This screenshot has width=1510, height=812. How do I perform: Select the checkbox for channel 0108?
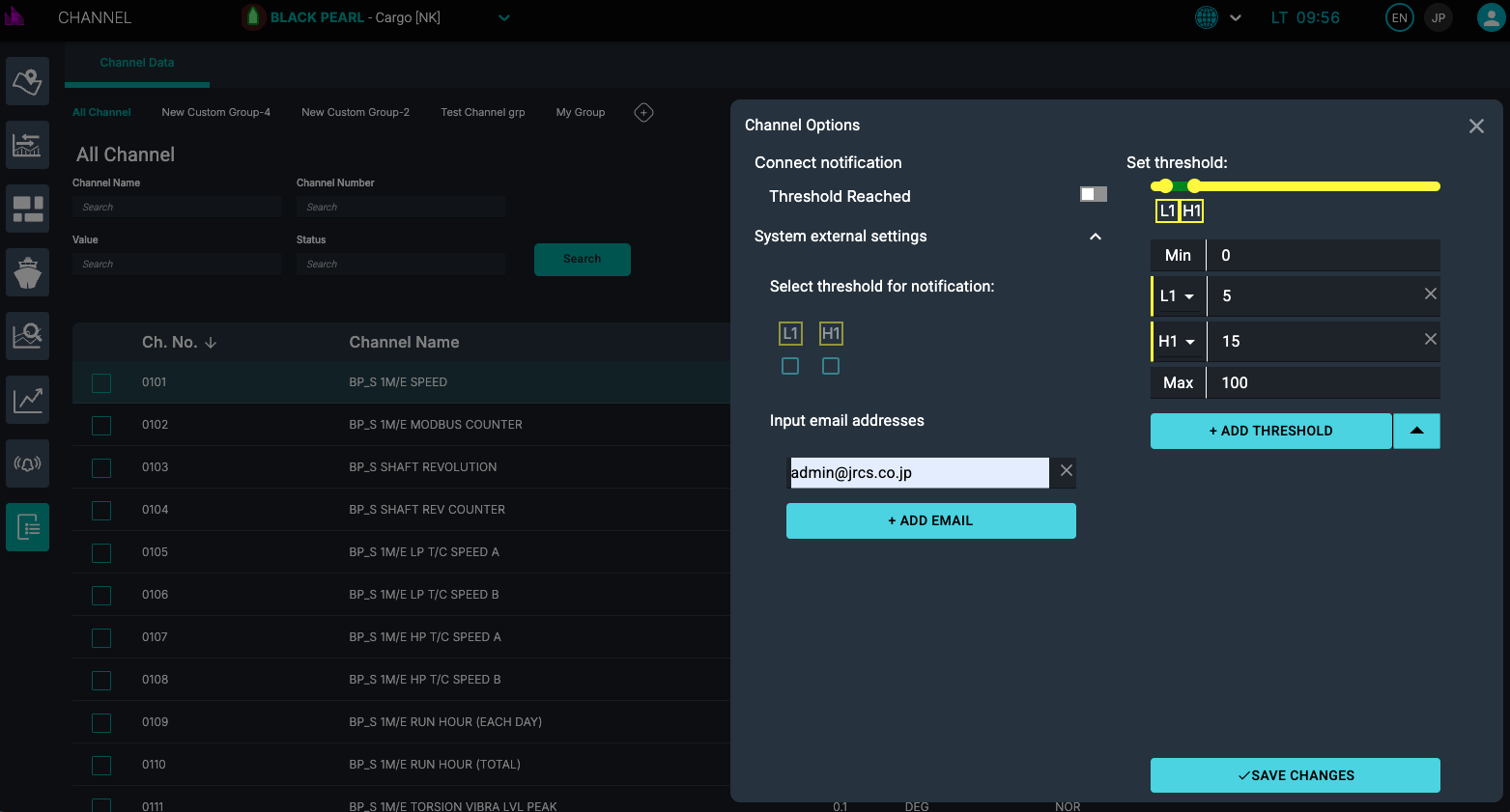(x=101, y=681)
